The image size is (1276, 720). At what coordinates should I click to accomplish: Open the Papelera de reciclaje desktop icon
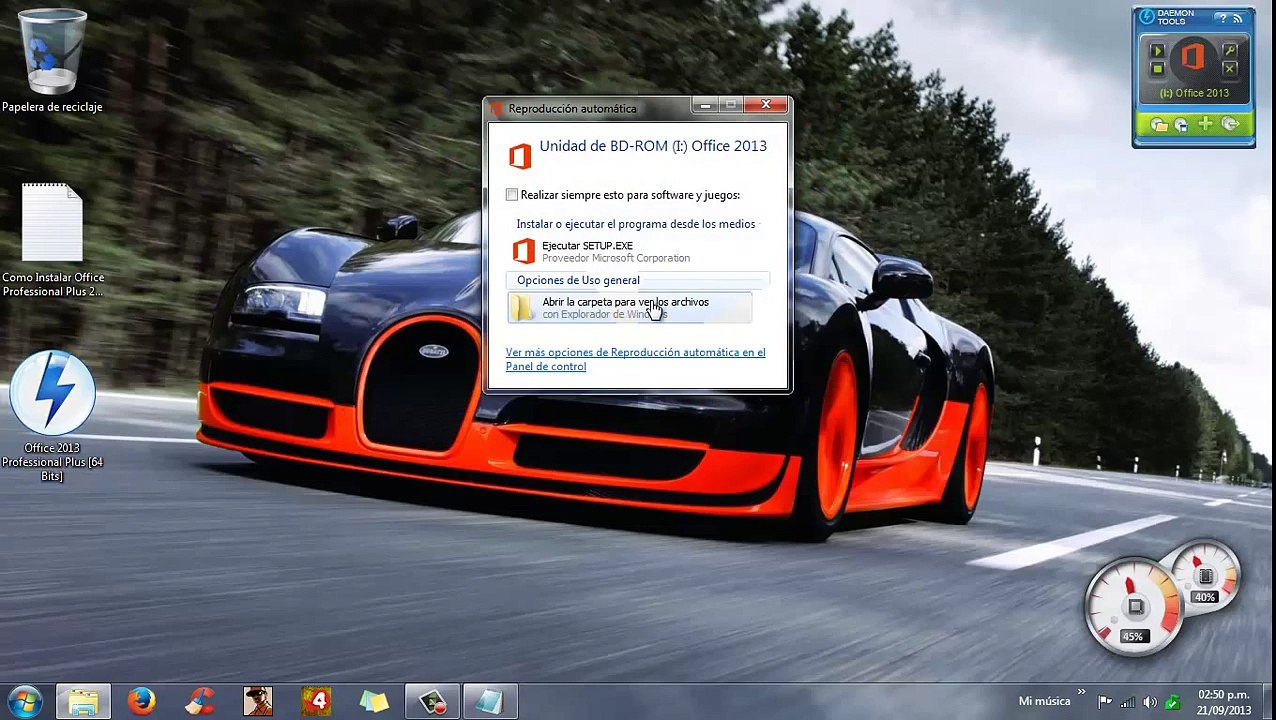pyautogui.click(x=52, y=60)
